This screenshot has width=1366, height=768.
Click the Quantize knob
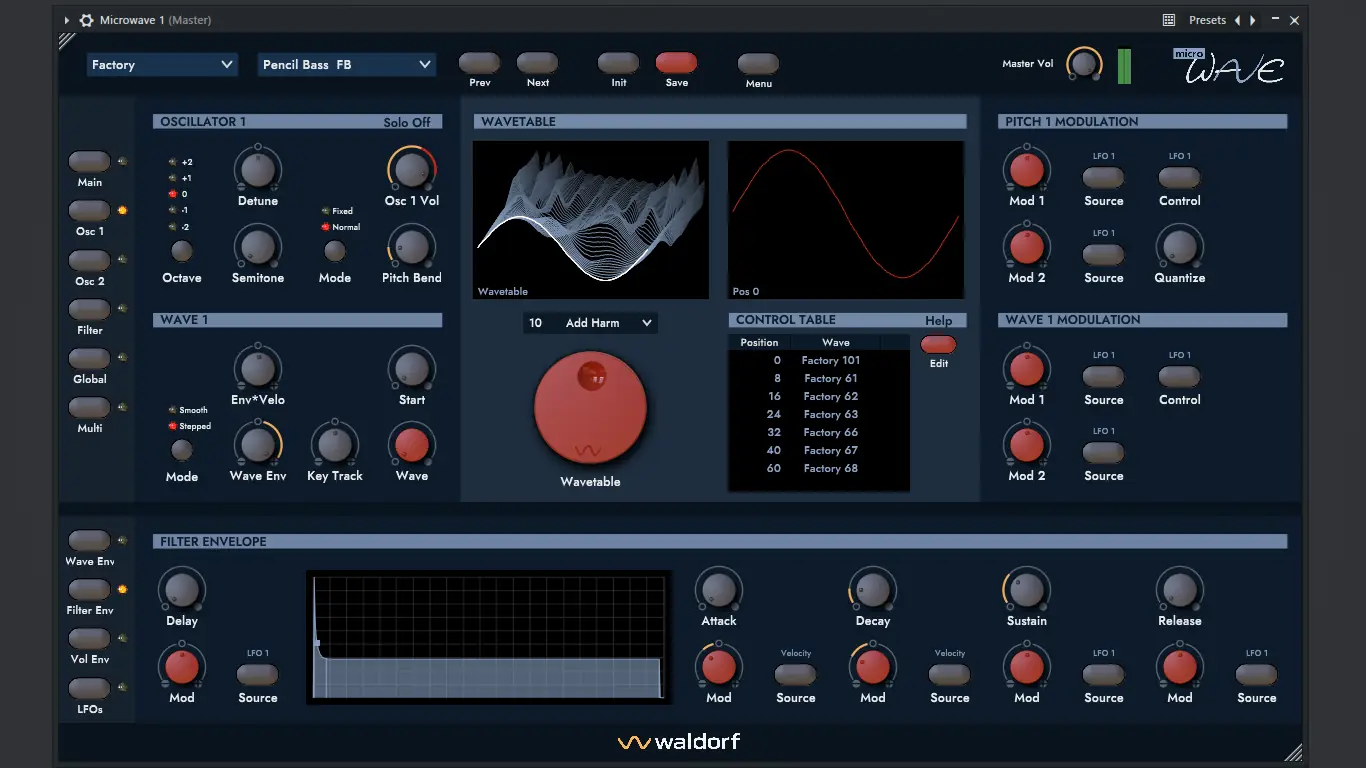[x=1180, y=246]
